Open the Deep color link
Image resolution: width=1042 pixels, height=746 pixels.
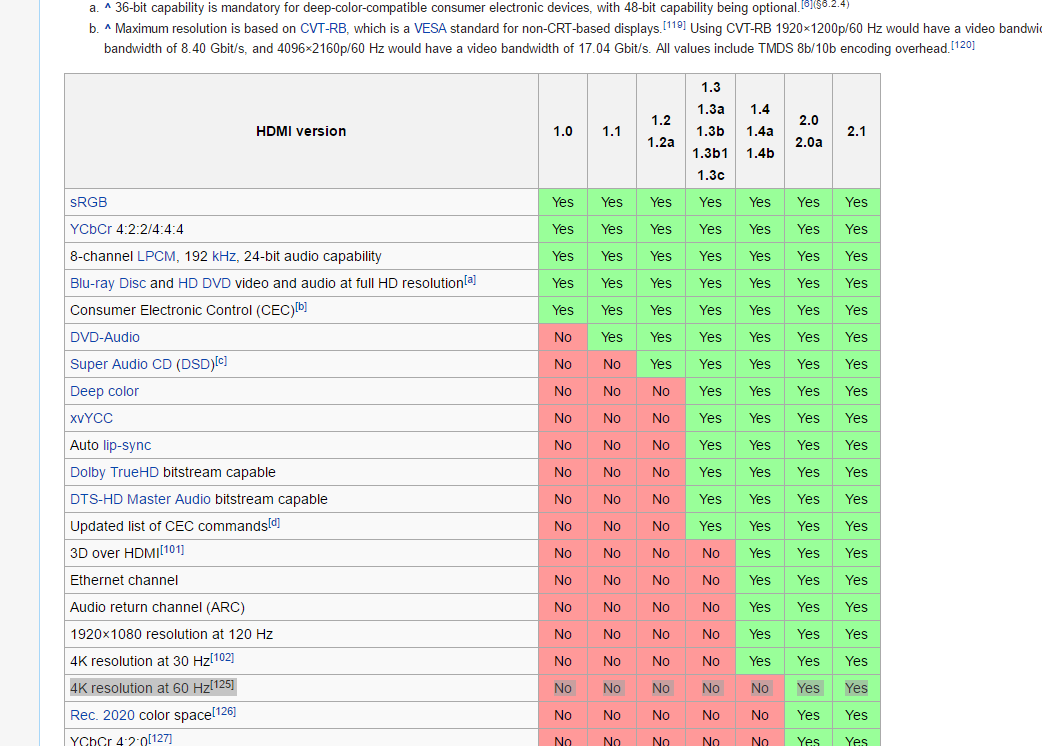point(104,391)
